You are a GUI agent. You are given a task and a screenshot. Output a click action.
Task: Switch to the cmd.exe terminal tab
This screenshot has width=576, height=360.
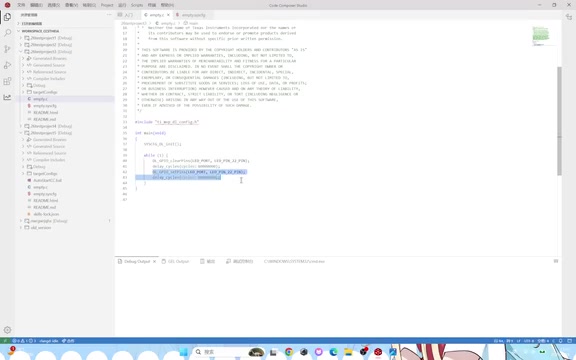294,262
